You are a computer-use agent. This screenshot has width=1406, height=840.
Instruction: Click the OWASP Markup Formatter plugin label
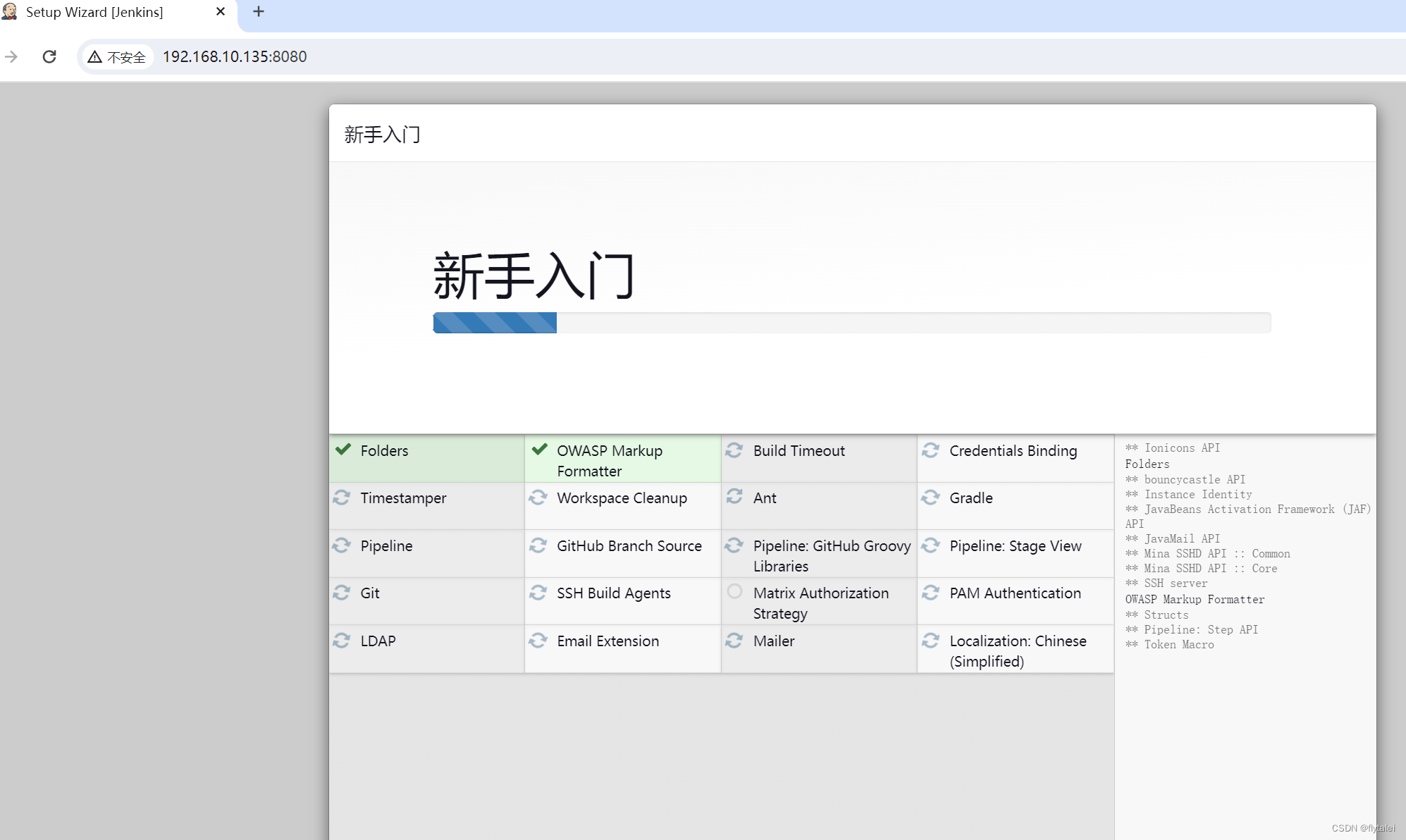coord(610,461)
